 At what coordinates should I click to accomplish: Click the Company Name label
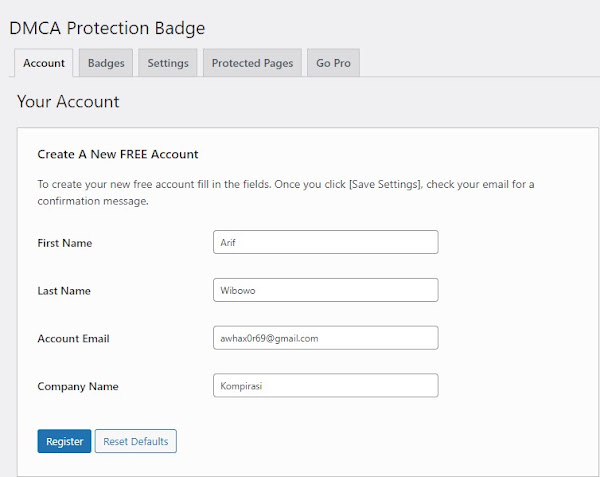pos(78,387)
